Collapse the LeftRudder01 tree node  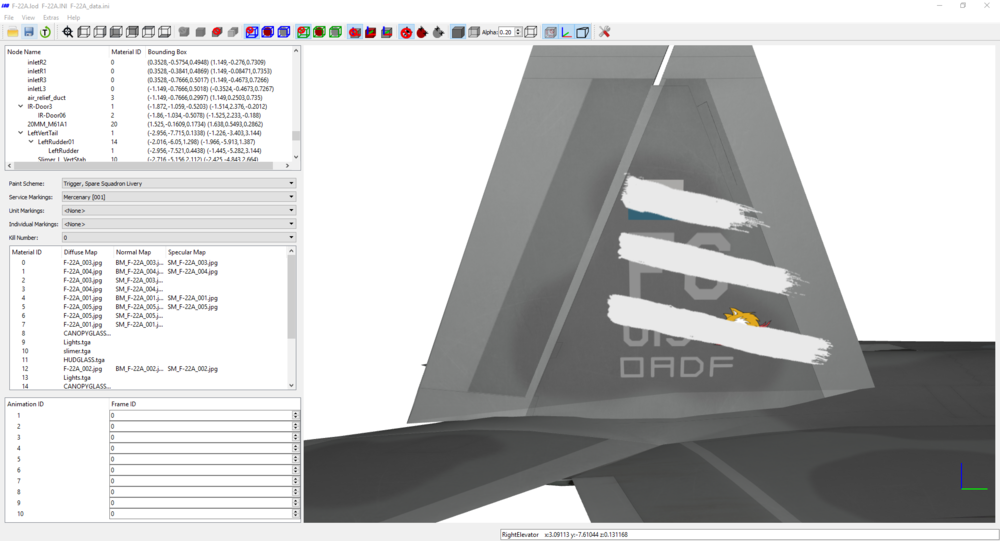(31, 142)
